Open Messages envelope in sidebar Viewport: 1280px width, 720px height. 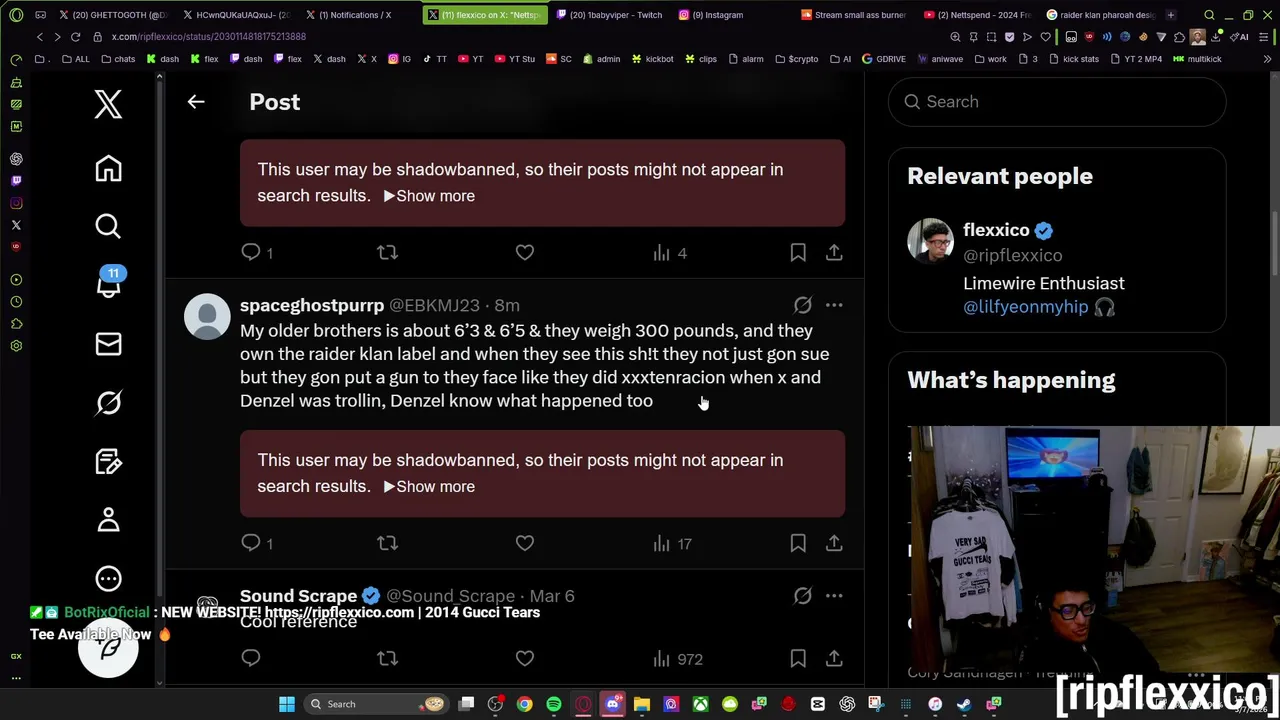pos(108,344)
